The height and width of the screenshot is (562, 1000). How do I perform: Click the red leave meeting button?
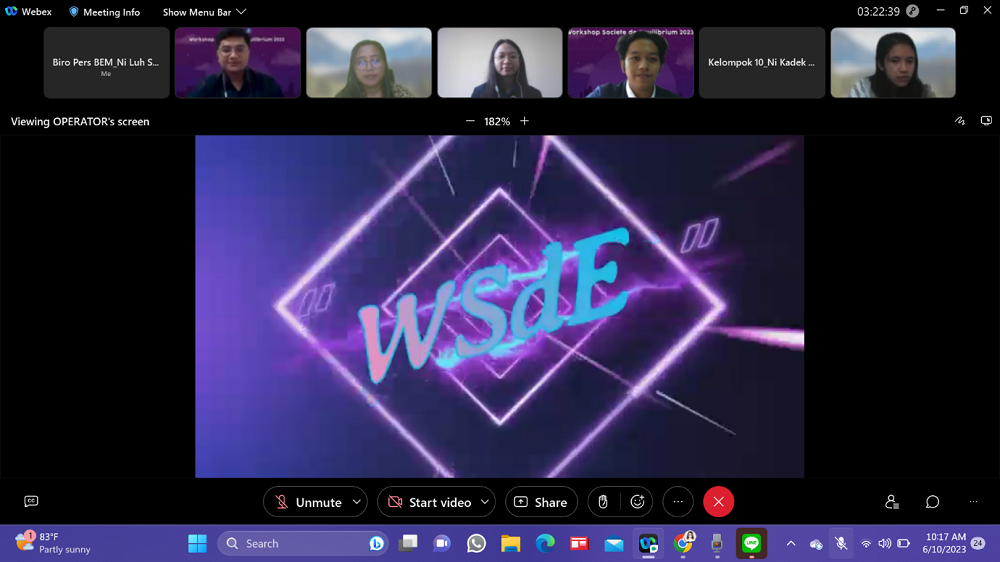pos(718,502)
